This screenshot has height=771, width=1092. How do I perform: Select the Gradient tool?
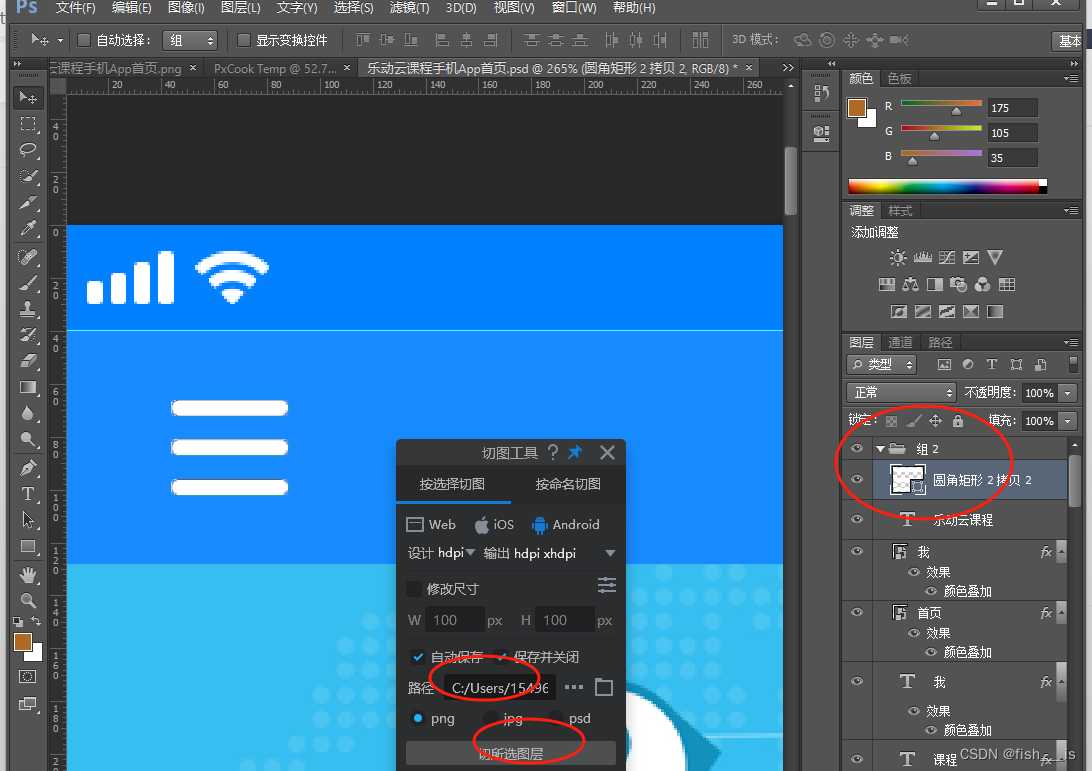(28, 388)
